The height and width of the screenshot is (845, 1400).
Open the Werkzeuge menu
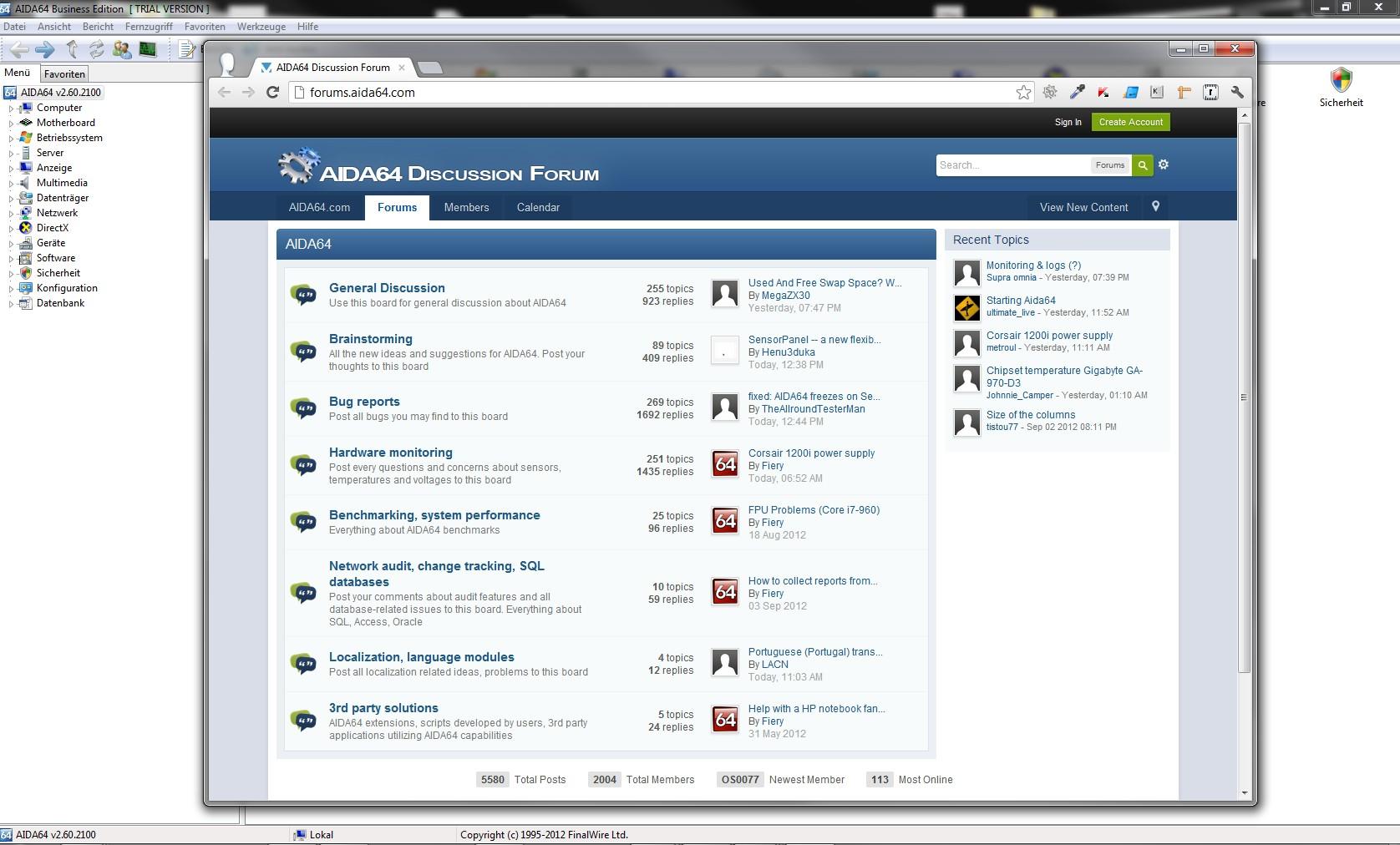point(261,27)
